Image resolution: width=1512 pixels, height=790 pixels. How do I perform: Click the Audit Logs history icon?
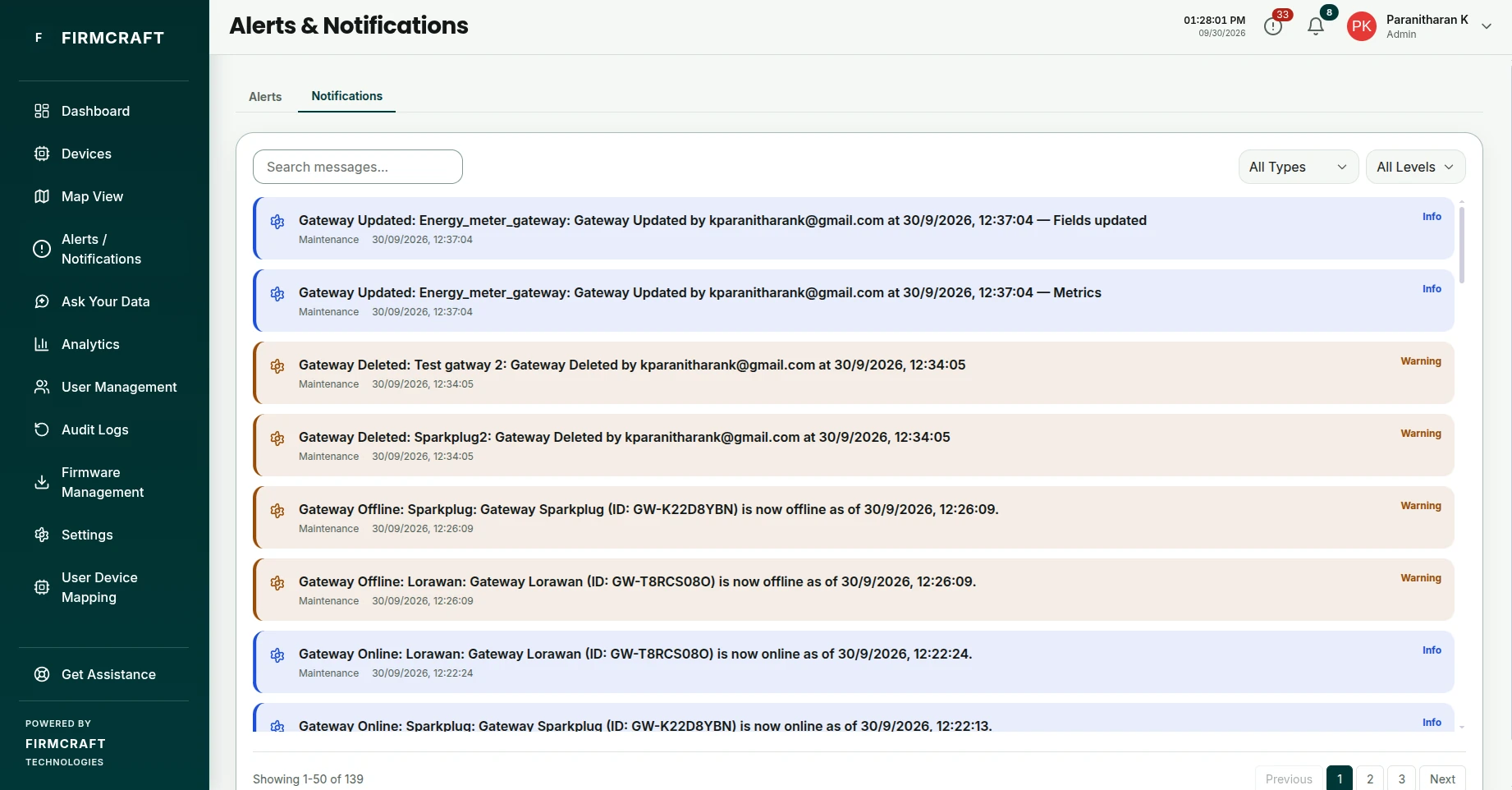[x=42, y=429]
